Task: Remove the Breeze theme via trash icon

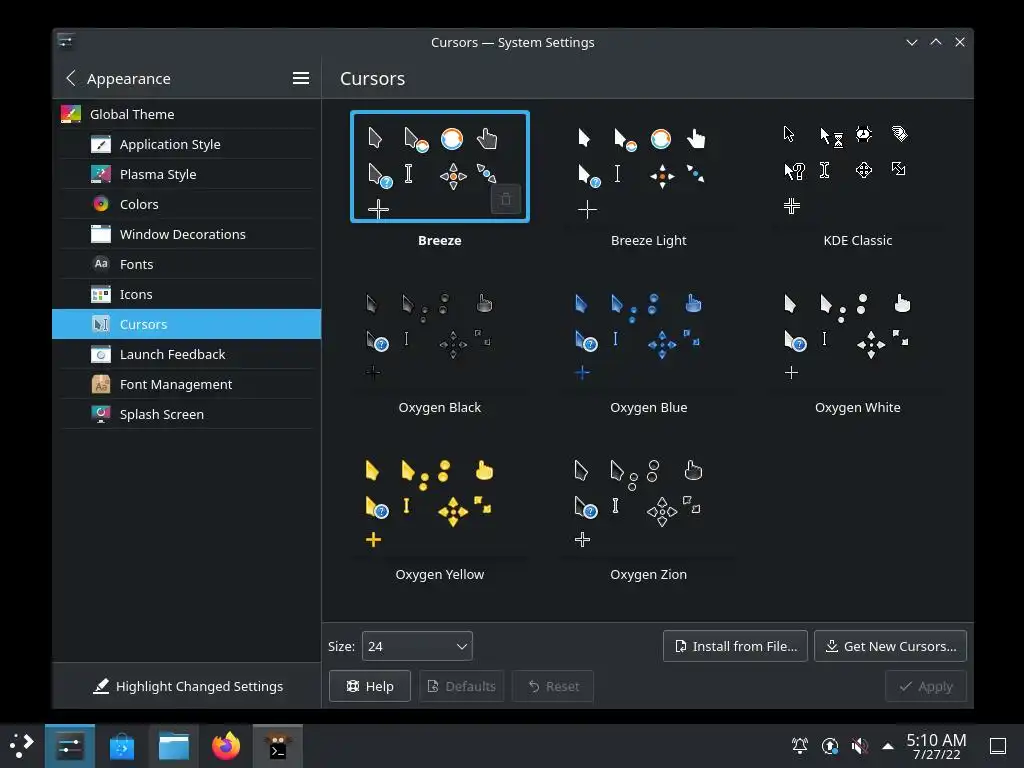Action: tap(505, 200)
